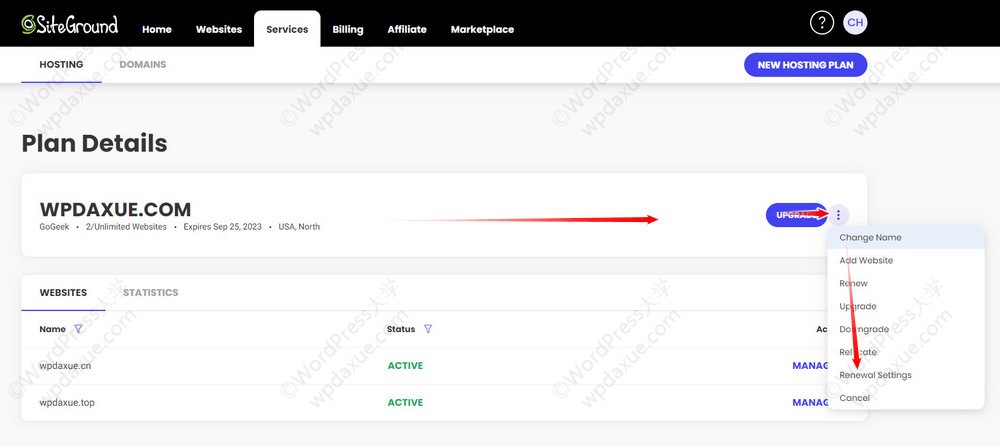The width and height of the screenshot is (1000, 447).
Task: Click the NEW HOSTING PLAN button
Action: [x=805, y=65]
